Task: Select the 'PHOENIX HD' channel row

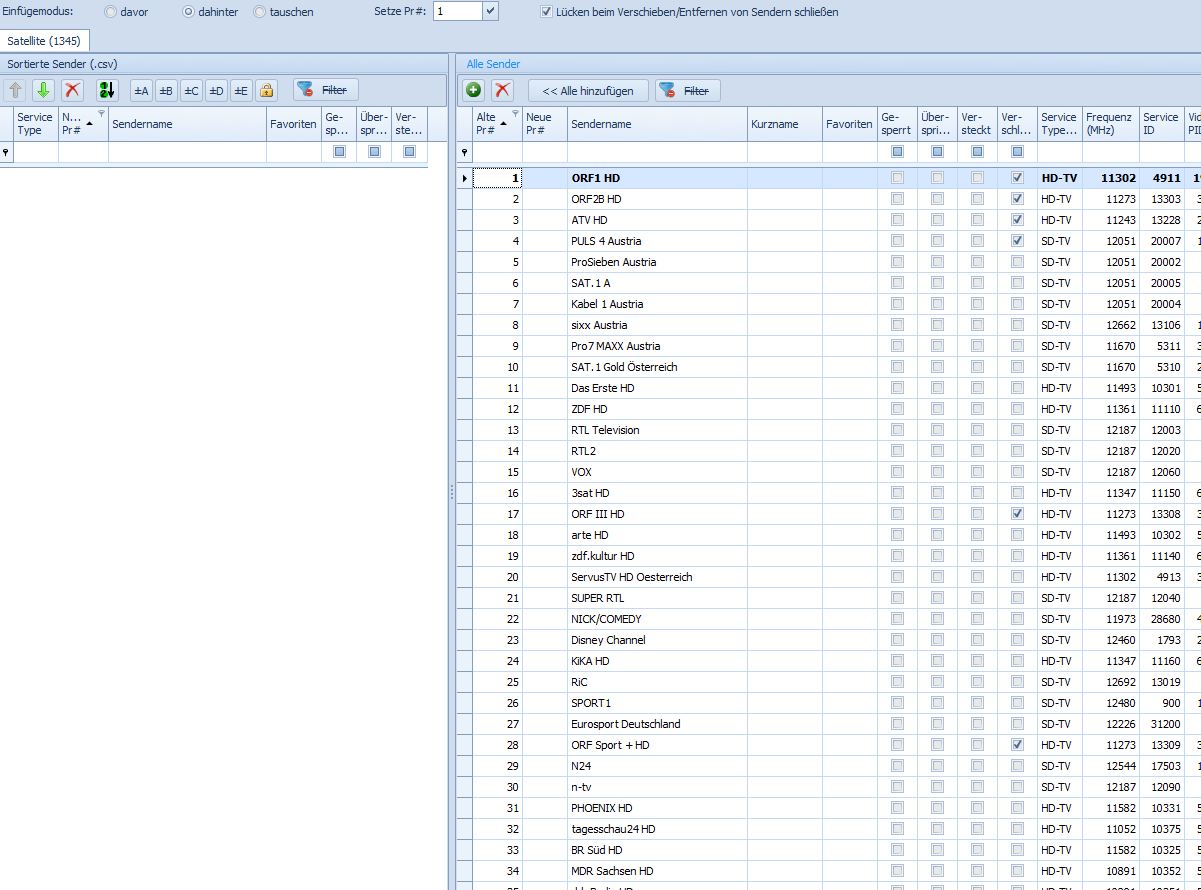Action: coord(828,808)
